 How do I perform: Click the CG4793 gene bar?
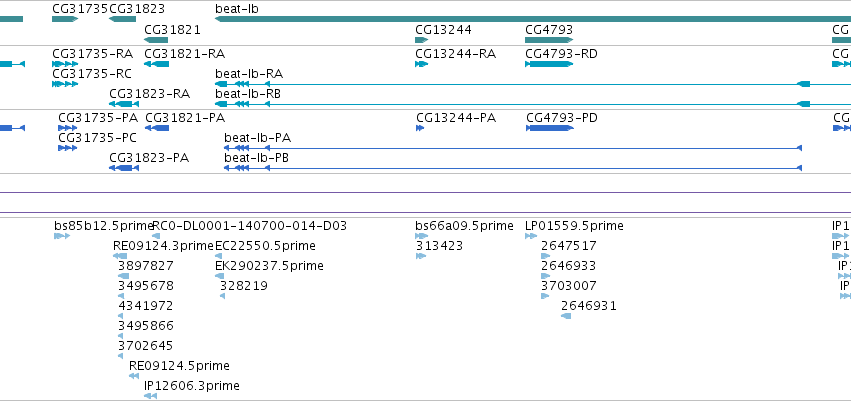(549, 40)
